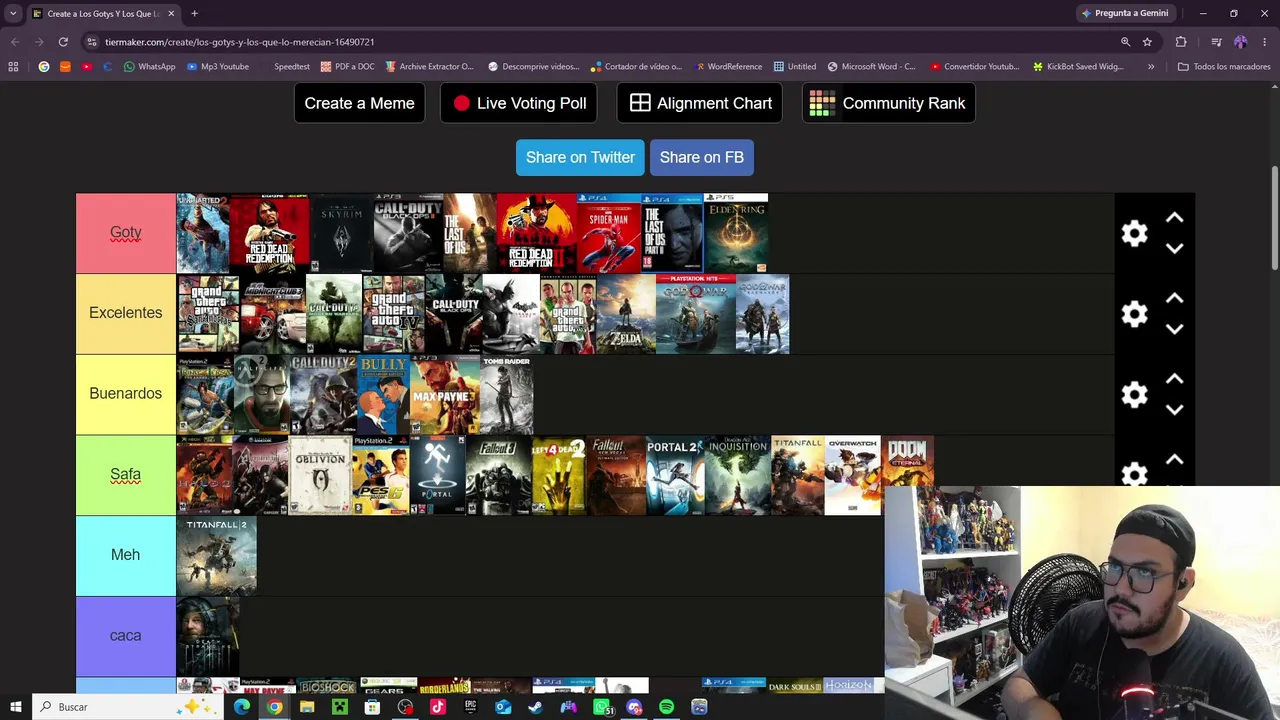Viewport: 1280px width, 720px height.
Task: Move the Goty tier down
Action: pyautogui.click(x=1175, y=248)
